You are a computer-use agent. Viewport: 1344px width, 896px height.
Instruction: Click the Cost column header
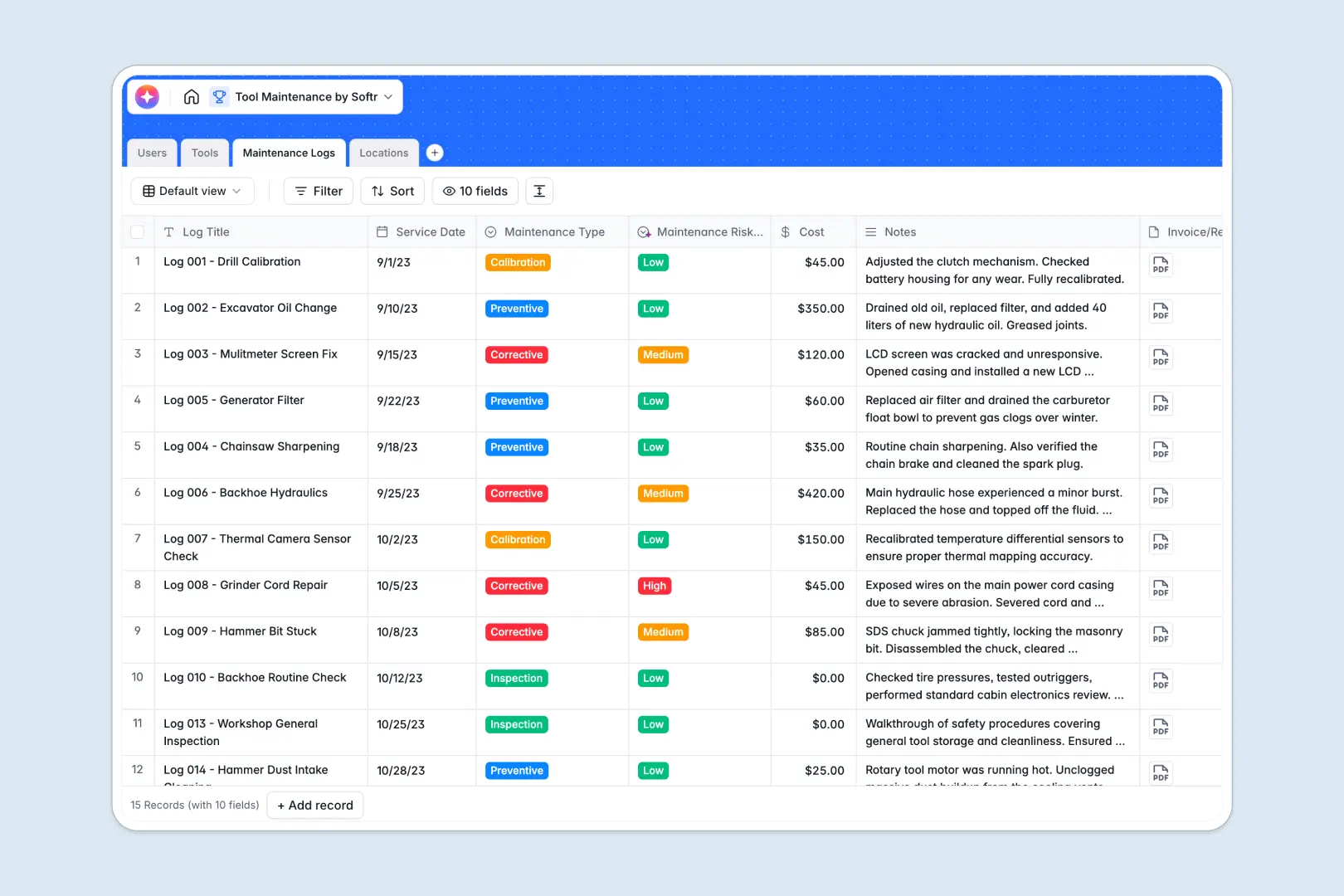click(813, 232)
